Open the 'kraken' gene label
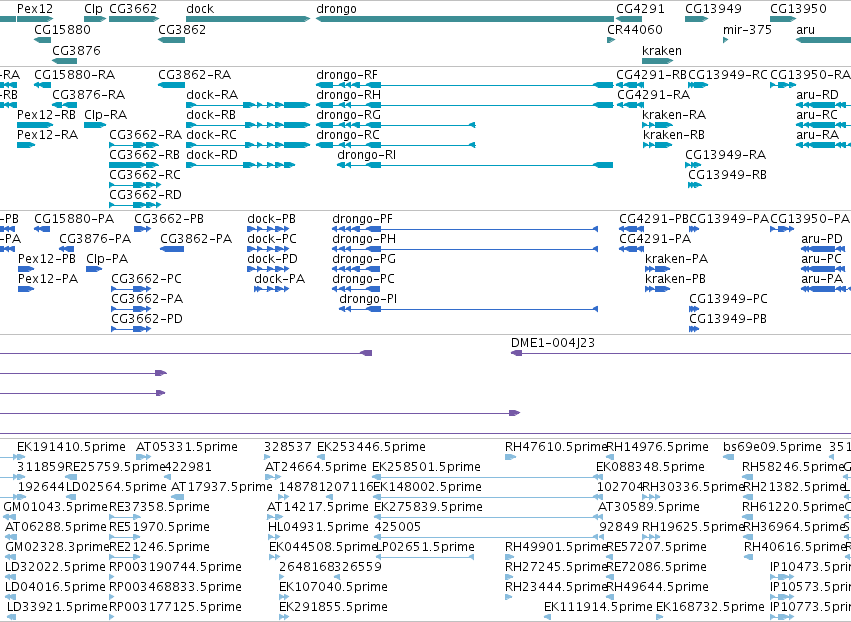The width and height of the screenshot is (851, 622). (662, 50)
